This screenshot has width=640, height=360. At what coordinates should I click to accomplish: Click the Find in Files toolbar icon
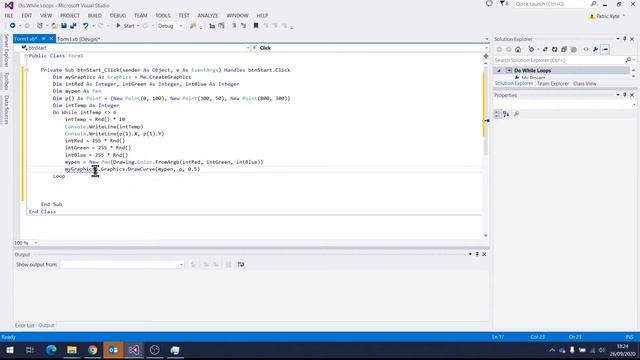[193, 26]
